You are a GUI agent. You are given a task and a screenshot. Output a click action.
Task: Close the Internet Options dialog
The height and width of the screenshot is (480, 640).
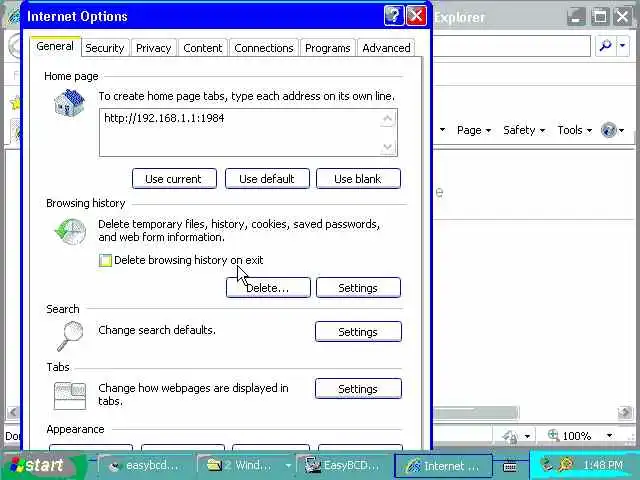point(416,16)
